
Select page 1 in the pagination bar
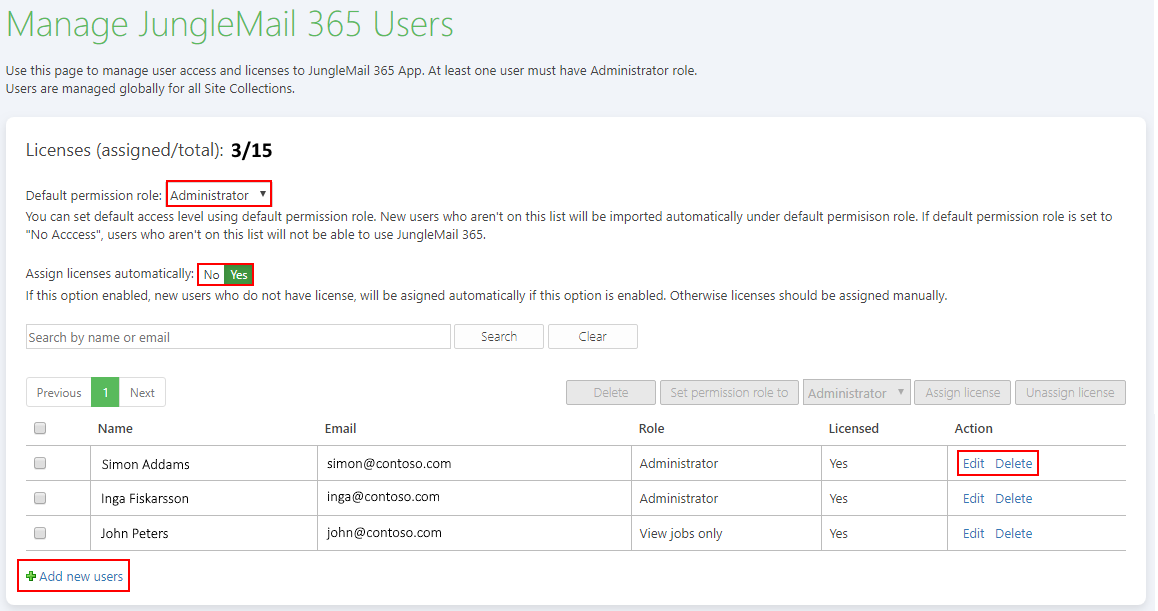(x=104, y=392)
